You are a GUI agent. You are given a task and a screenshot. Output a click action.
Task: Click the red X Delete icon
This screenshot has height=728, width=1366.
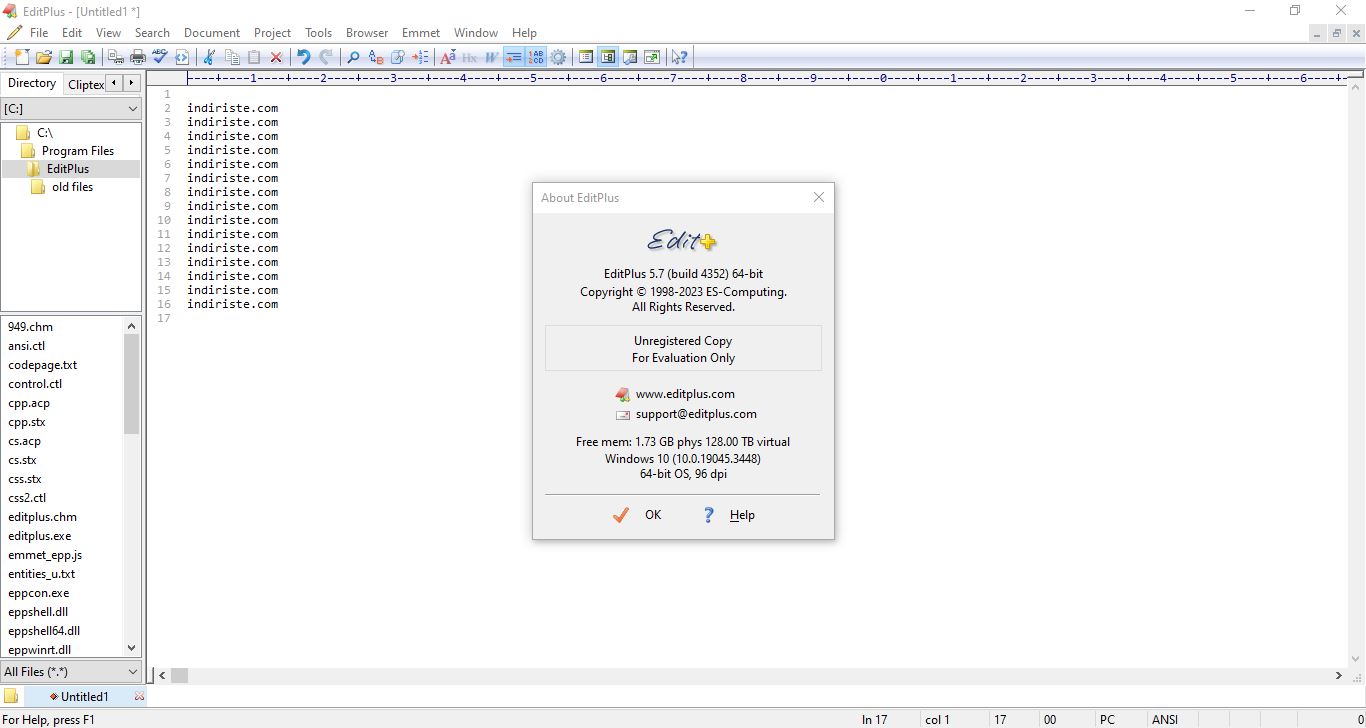(276, 57)
